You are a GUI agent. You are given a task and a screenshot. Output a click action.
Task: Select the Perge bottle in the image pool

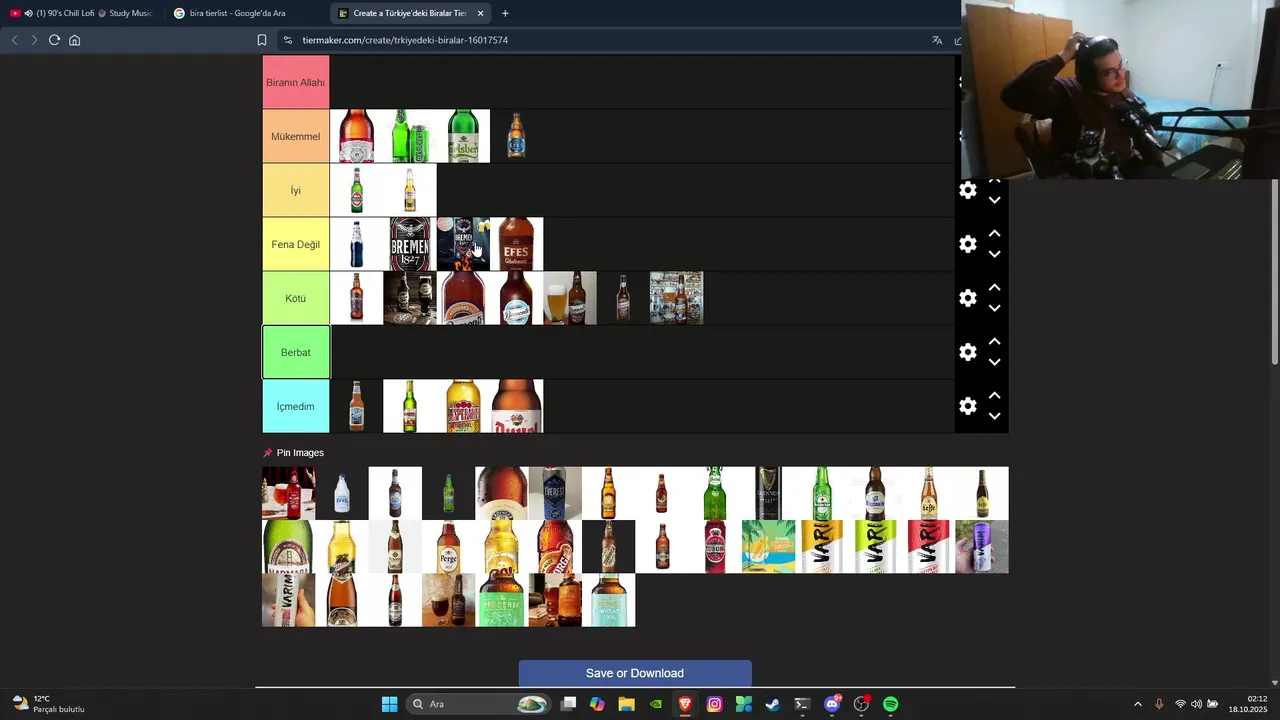pyautogui.click(x=448, y=547)
